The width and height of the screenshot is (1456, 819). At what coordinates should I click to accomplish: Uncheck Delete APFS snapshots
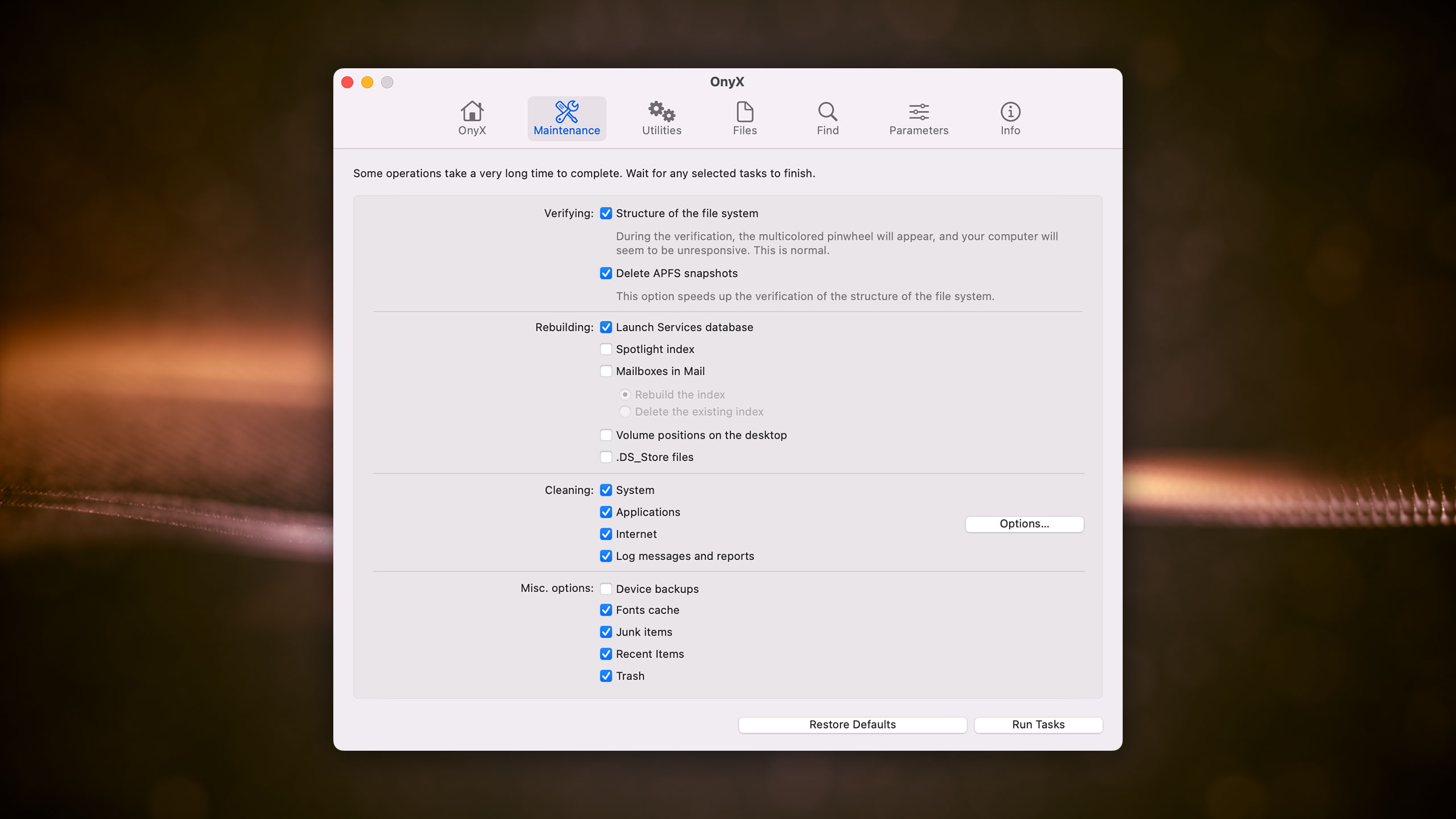point(606,274)
